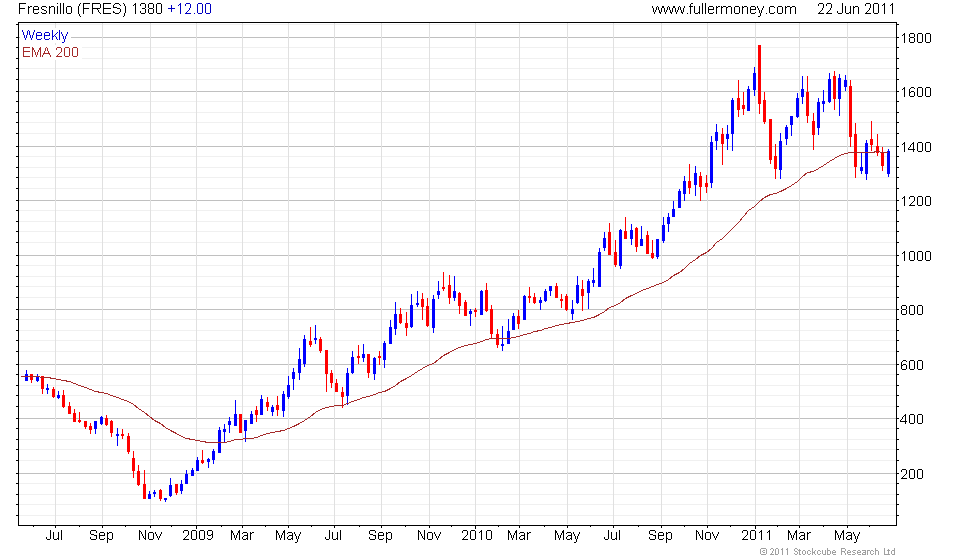The image size is (980, 560).
Task: Click the '2010' time axis label
Action: click(x=477, y=536)
